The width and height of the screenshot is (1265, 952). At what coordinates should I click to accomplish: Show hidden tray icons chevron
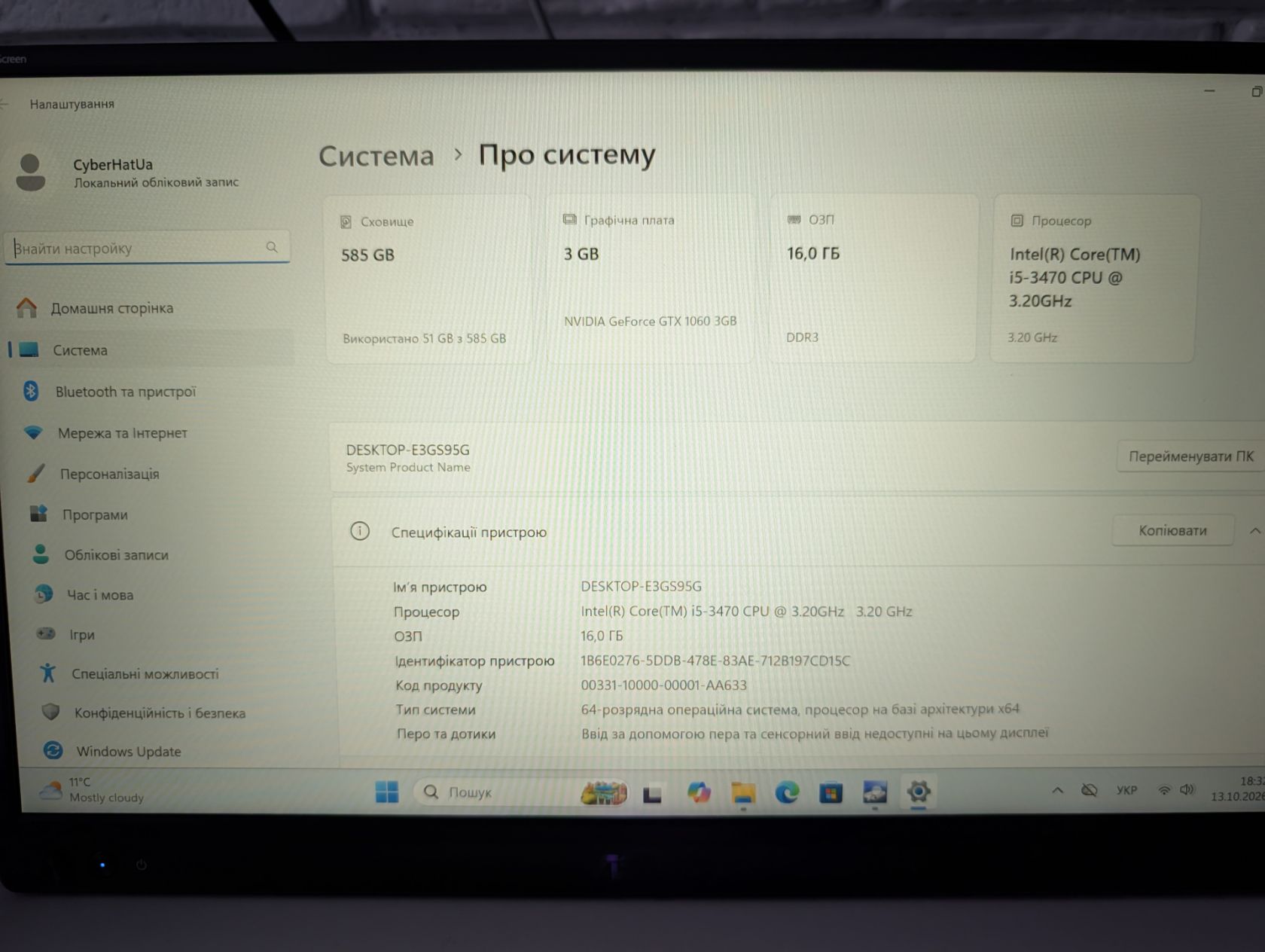pyautogui.click(x=1057, y=790)
